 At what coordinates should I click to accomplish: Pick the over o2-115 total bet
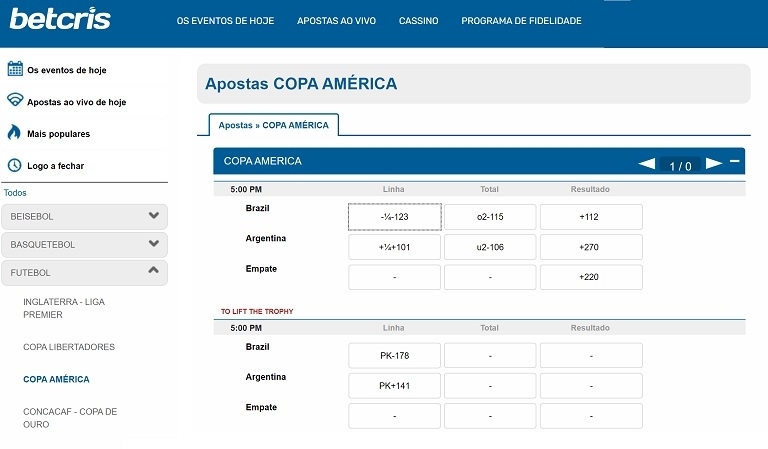tap(490, 217)
